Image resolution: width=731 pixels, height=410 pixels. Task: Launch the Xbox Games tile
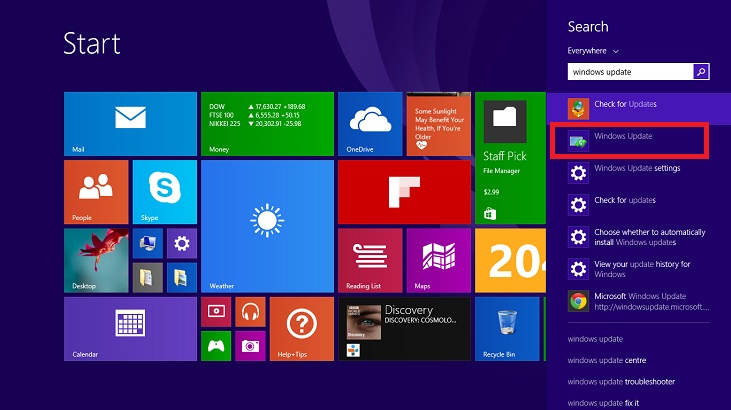(217, 345)
